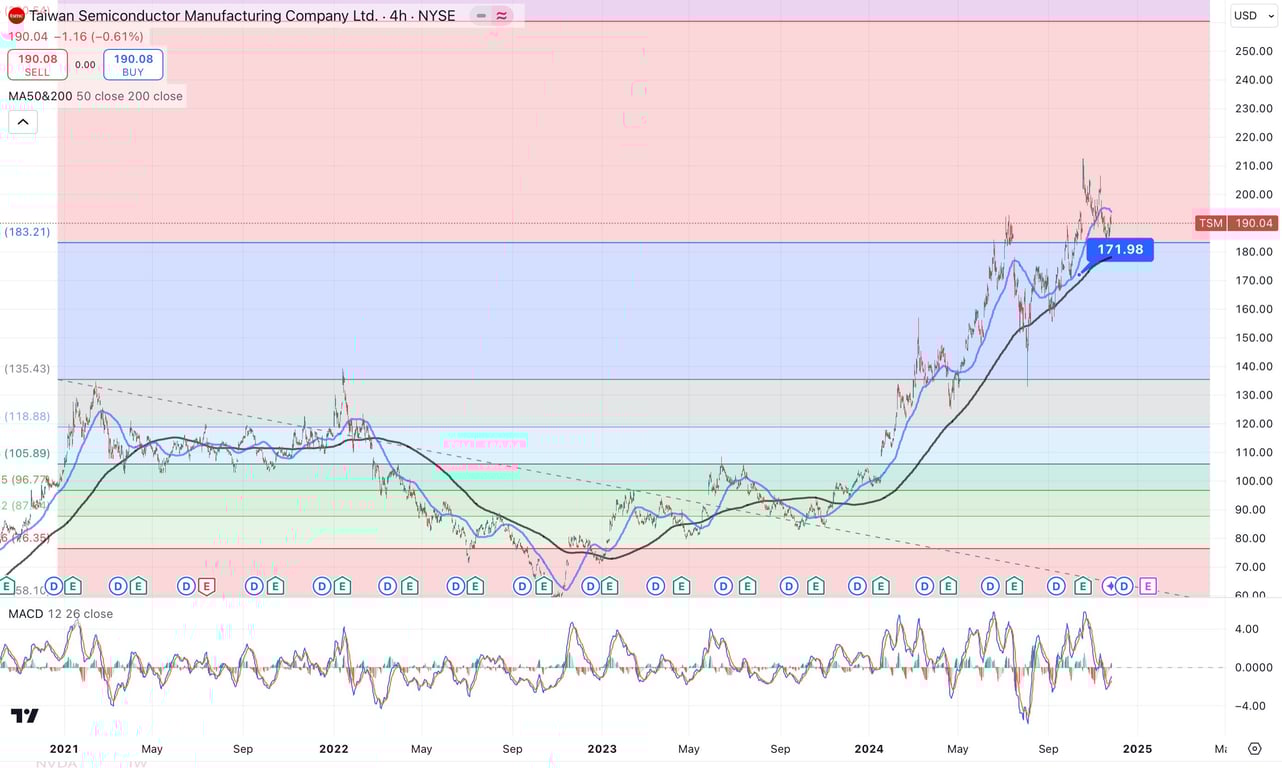Click the TSM 190.04 price tag on the price axis
This screenshot has width=1282, height=768.
click(x=1236, y=223)
